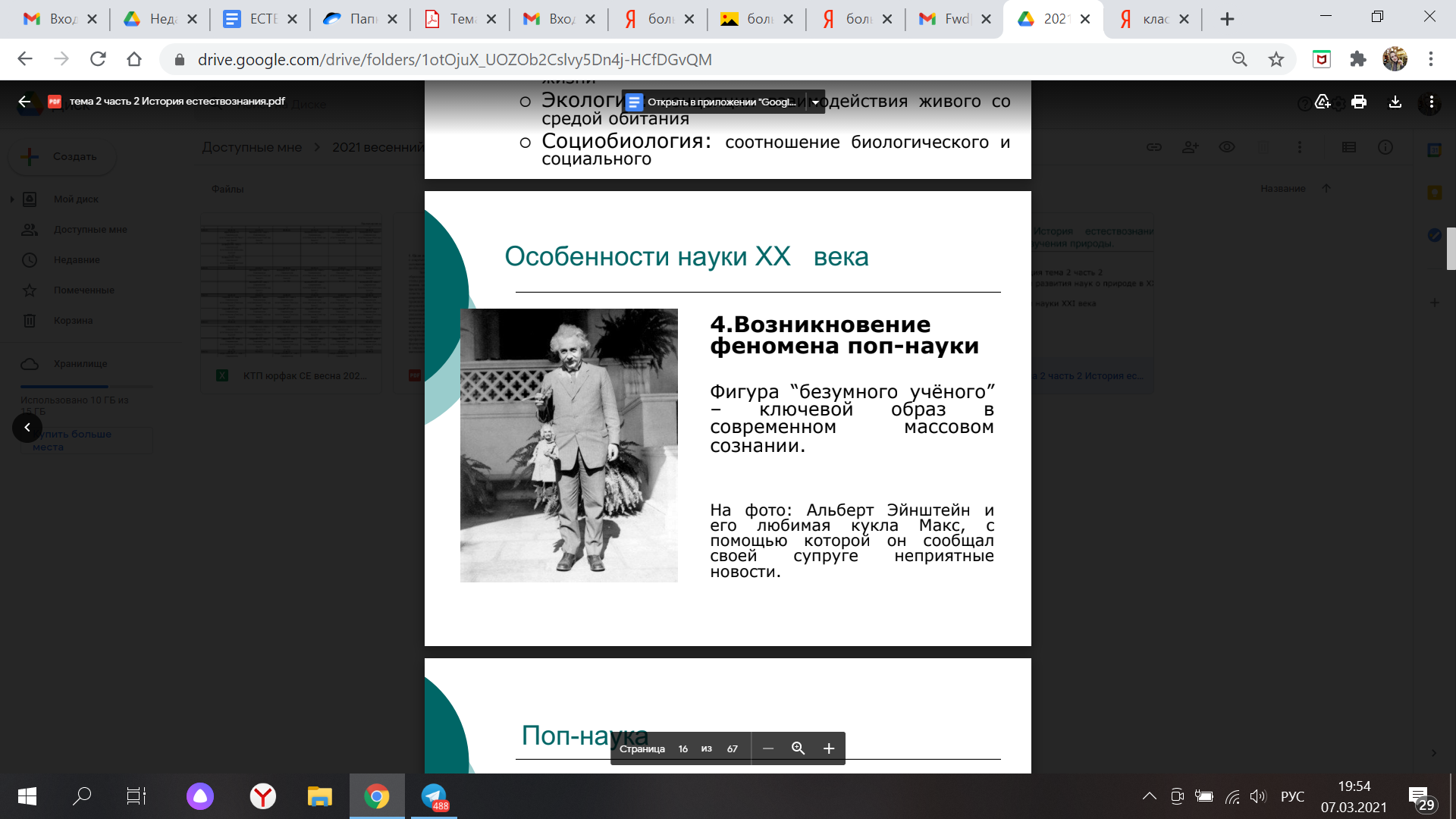The height and width of the screenshot is (819, 1456).
Task: Open 'Мой диск' in sidebar
Action: tap(76, 199)
